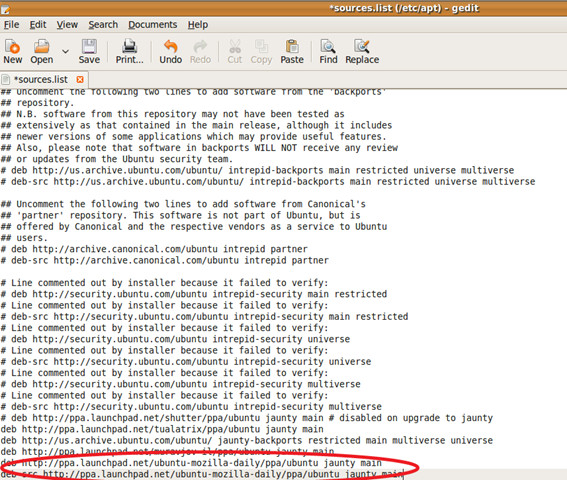Click deb-src line for ubuntu-mozilla-daily ppa

pos(202,474)
